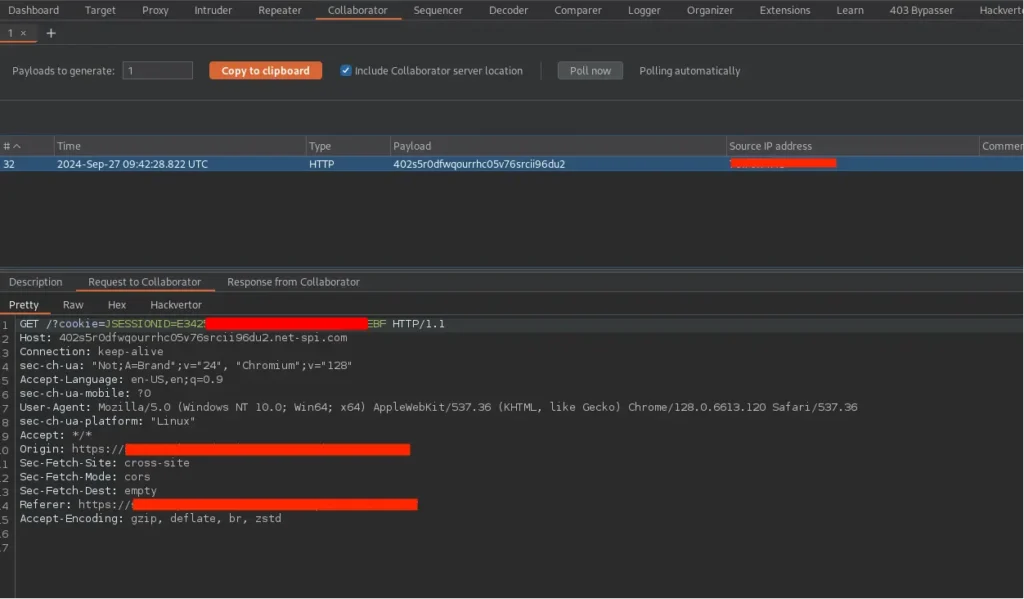Click the sec-ch-ua-platform "Linux" line

pos(107,421)
